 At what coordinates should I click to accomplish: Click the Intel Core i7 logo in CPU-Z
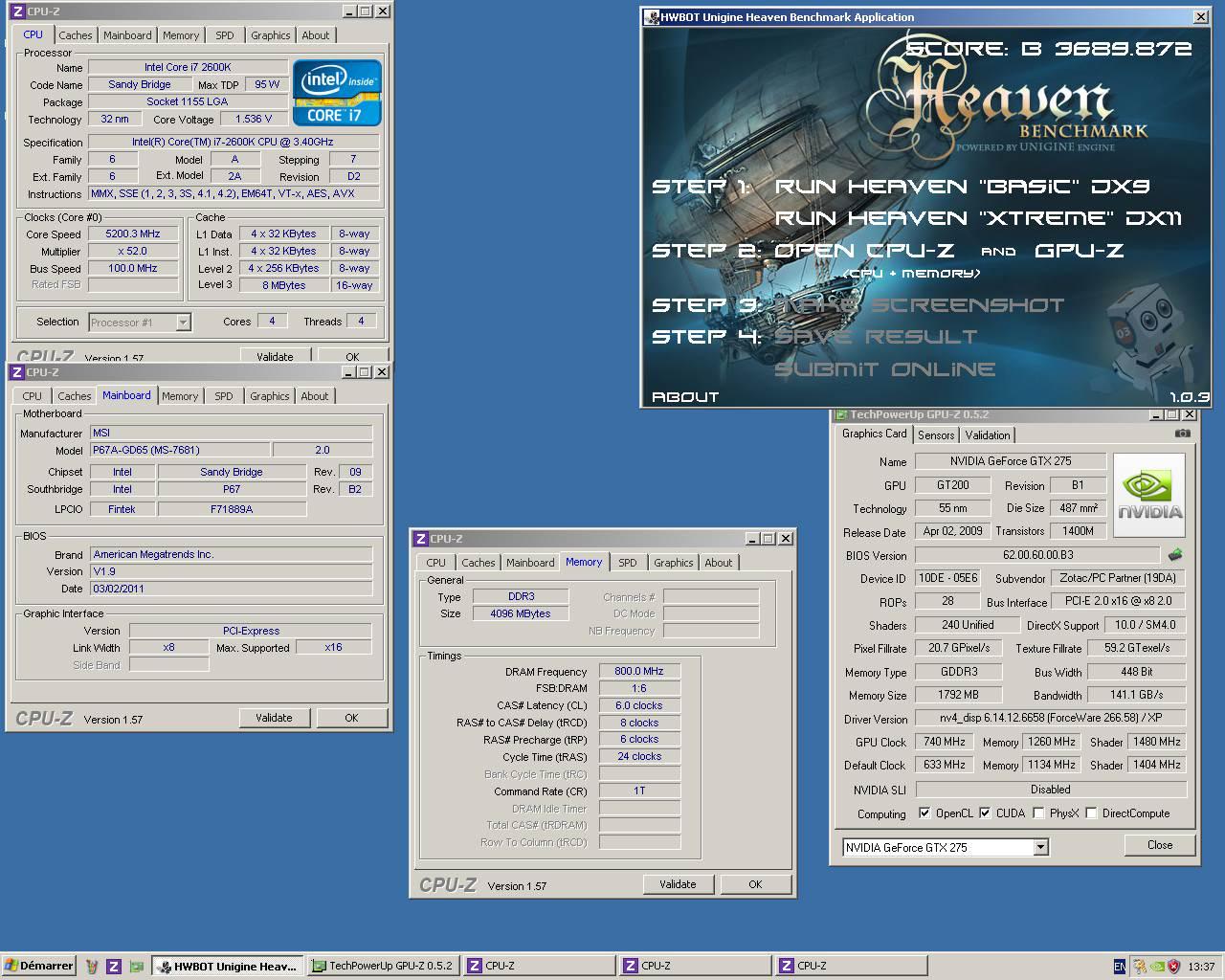(337, 93)
